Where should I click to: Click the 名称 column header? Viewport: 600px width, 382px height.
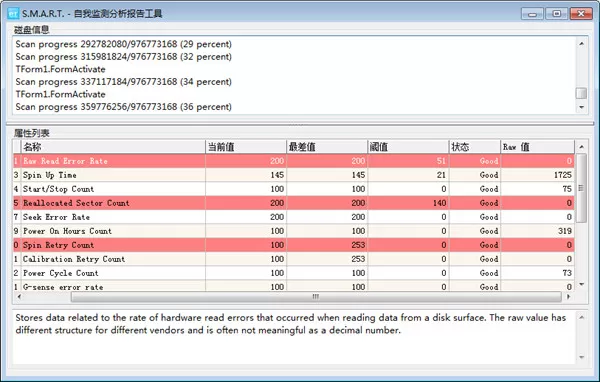pyautogui.click(x=113, y=147)
